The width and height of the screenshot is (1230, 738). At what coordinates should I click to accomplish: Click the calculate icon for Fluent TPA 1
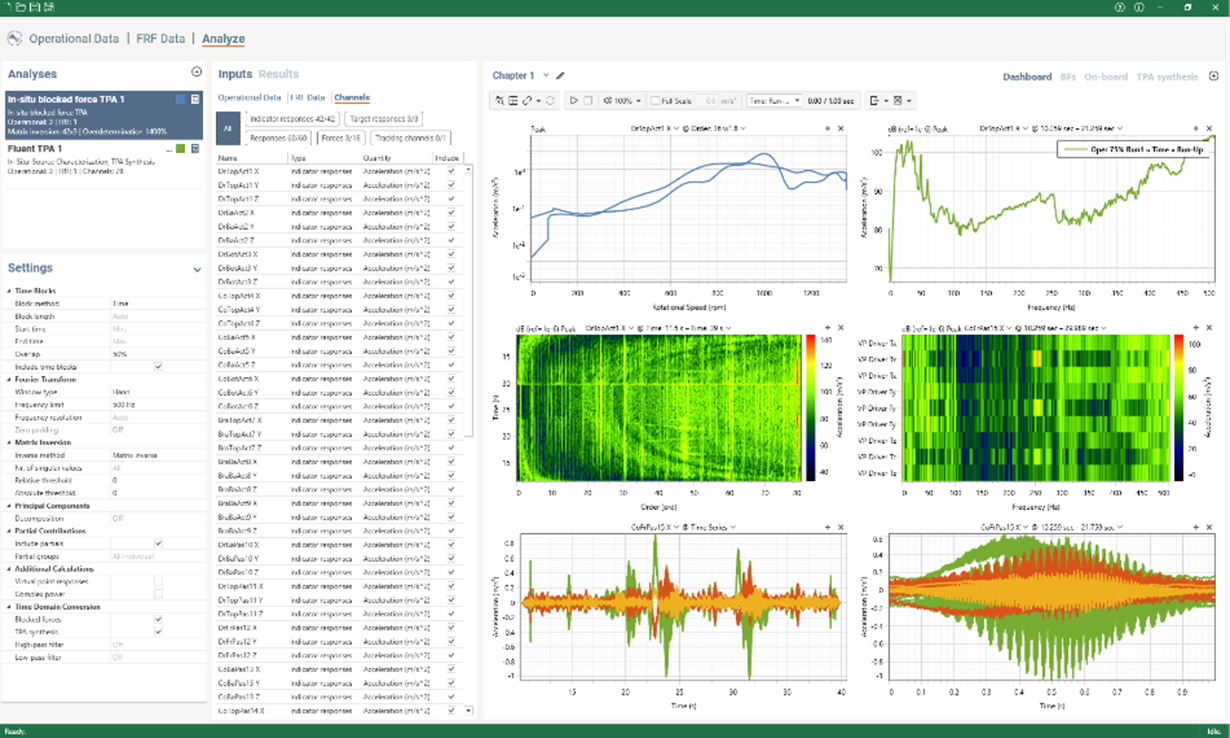(x=195, y=149)
